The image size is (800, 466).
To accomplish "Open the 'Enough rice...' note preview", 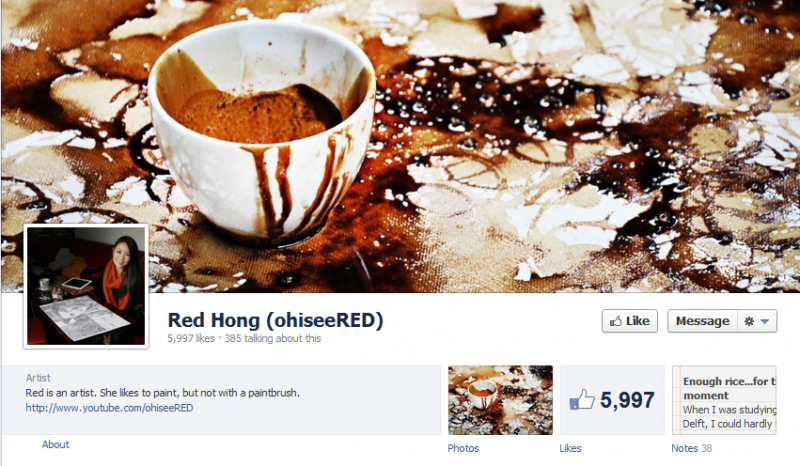I will pos(724,400).
